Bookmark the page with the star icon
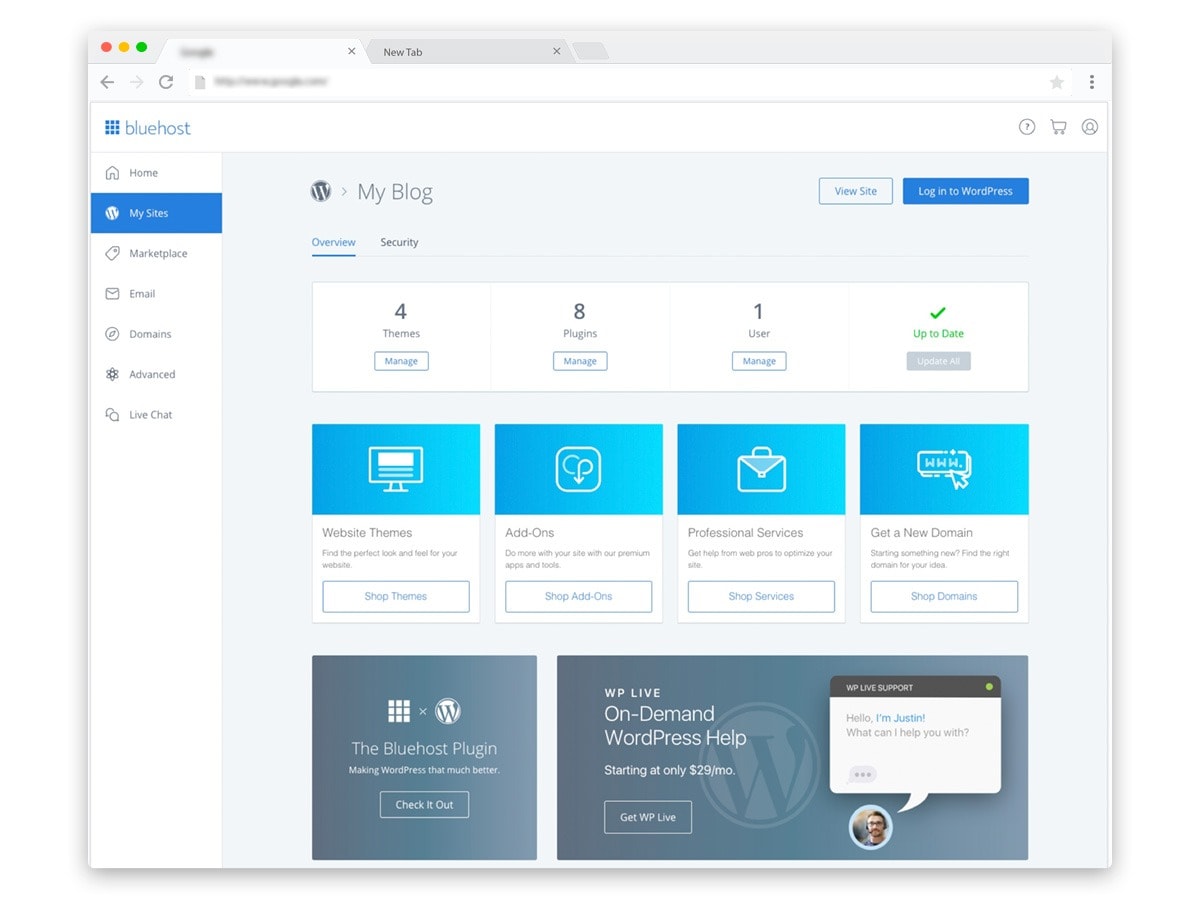Screen dimensions: 1200x900 pos(1057,82)
